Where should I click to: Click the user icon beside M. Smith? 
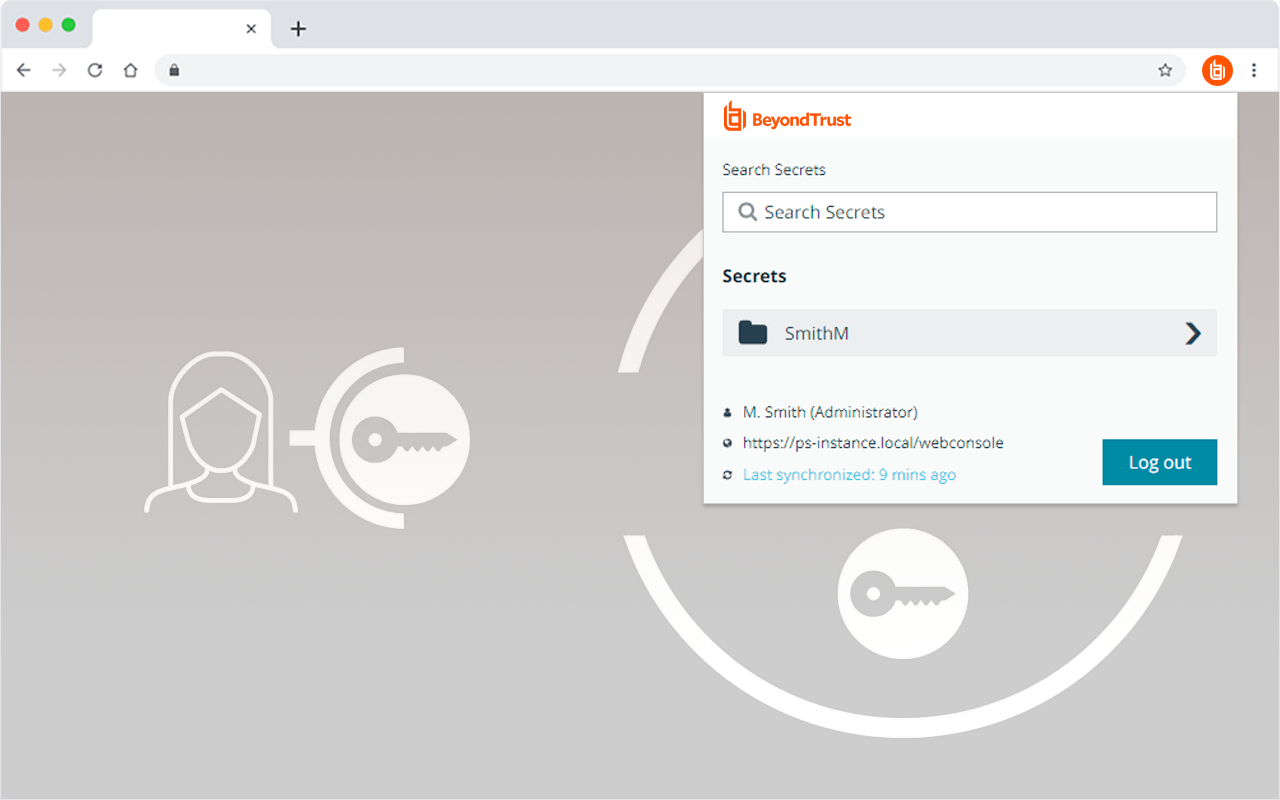pyautogui.click(x=727, y=412)
